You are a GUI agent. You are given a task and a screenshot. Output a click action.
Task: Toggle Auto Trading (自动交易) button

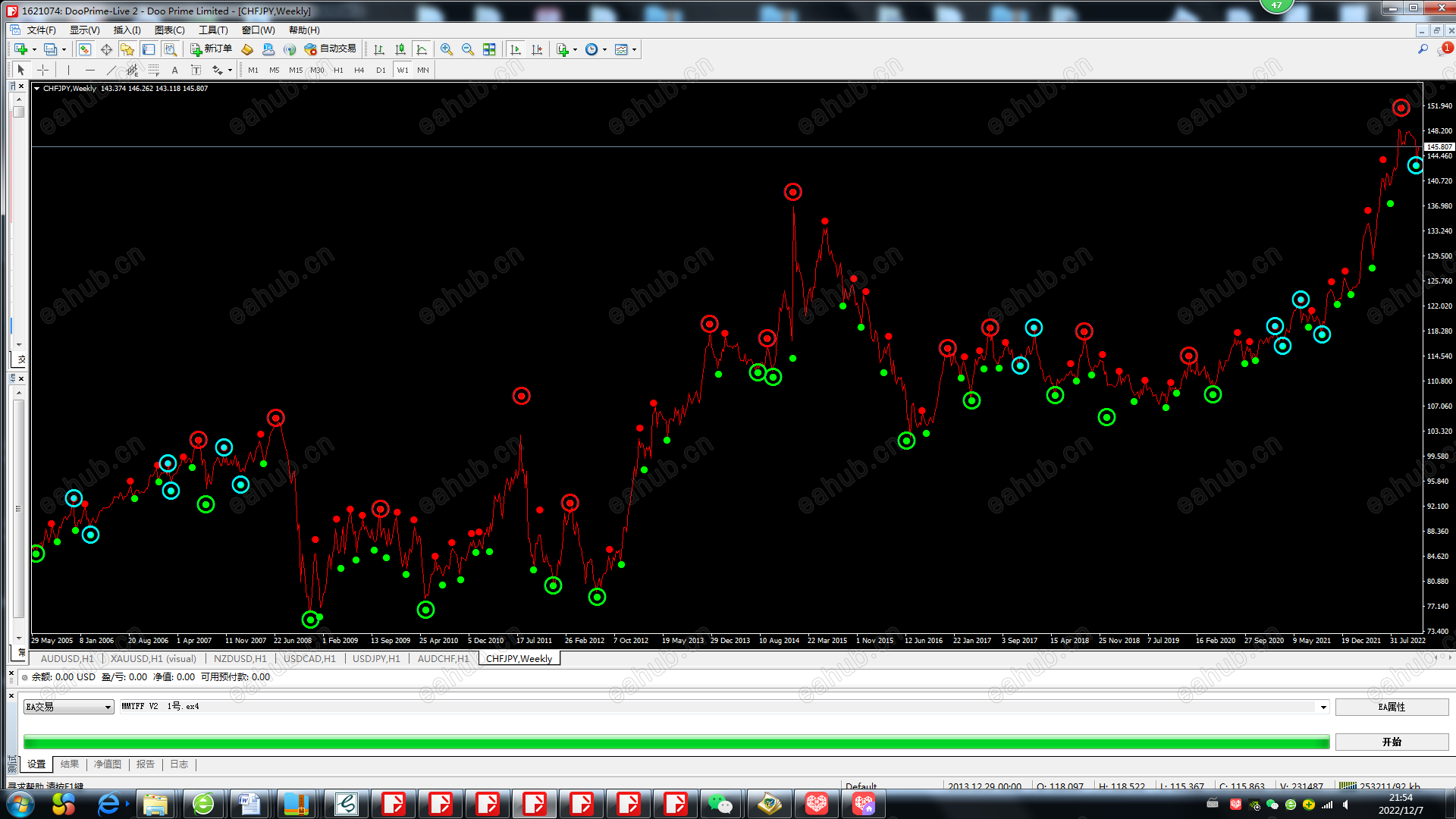click(331, 49)
